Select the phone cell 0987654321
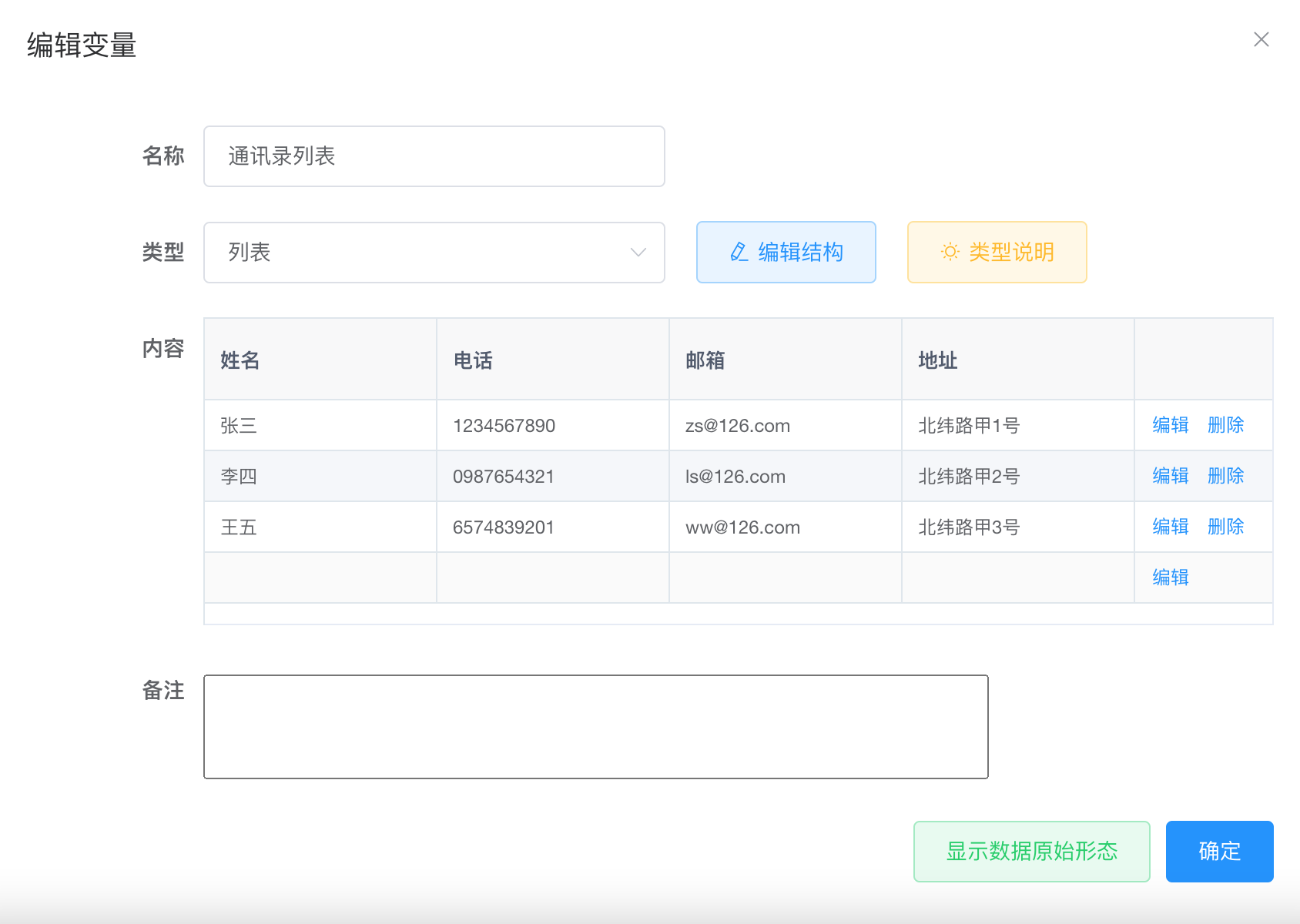 553,476
